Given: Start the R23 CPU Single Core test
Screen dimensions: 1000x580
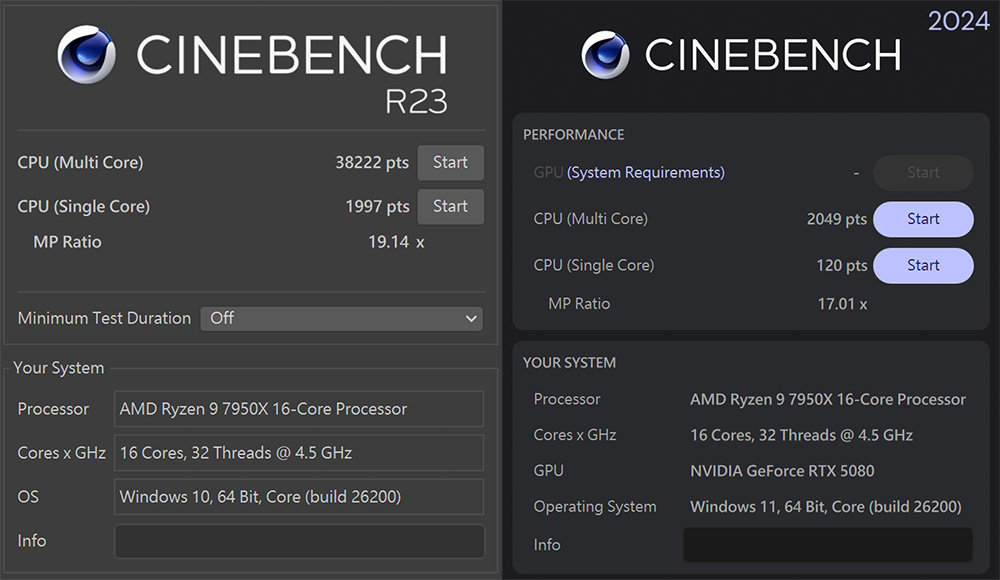Looking at the screenshot, I should click(450, 207).
